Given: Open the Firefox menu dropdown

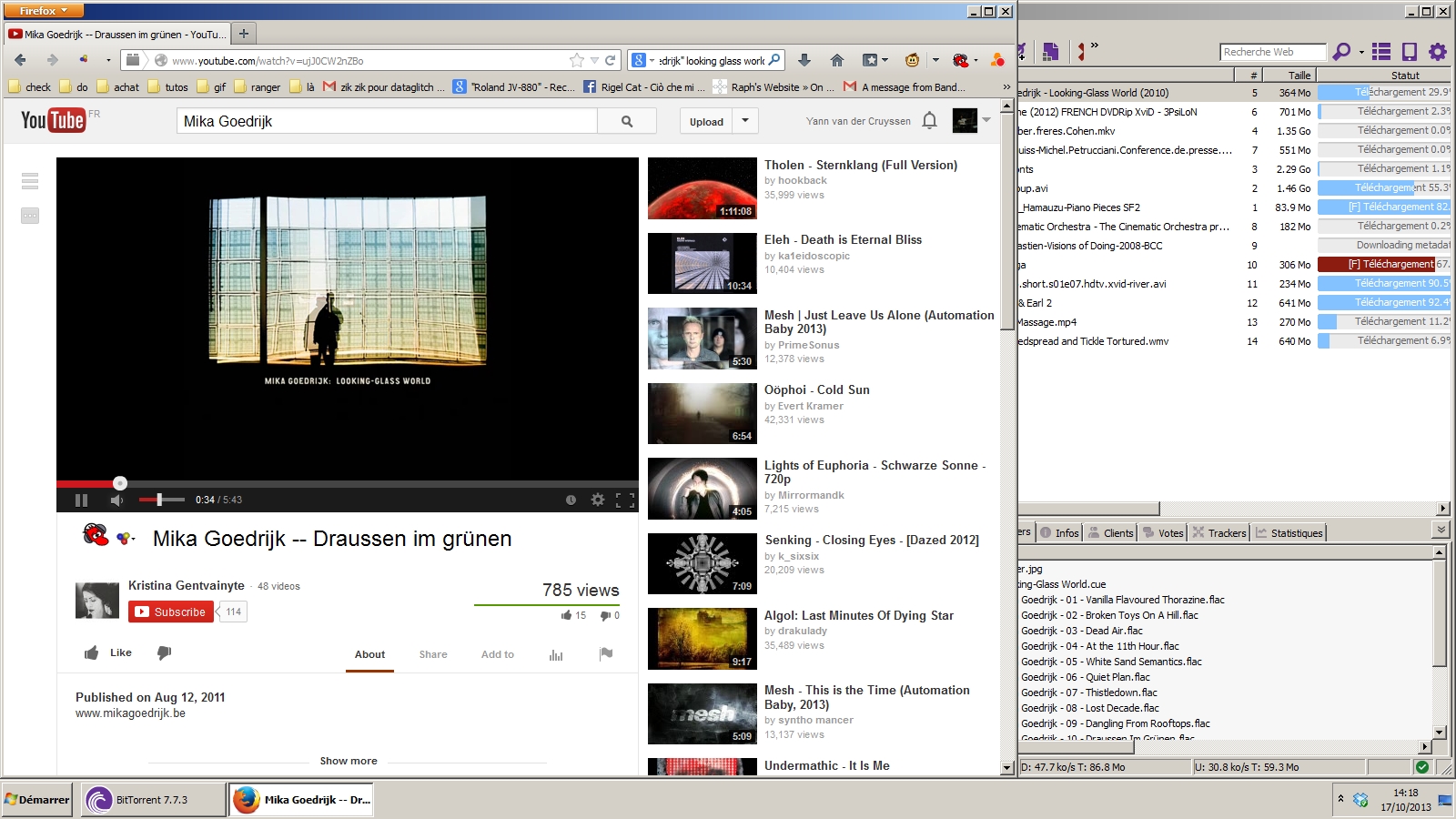Looking at the screenshot, I should click(x=44, y=10).
